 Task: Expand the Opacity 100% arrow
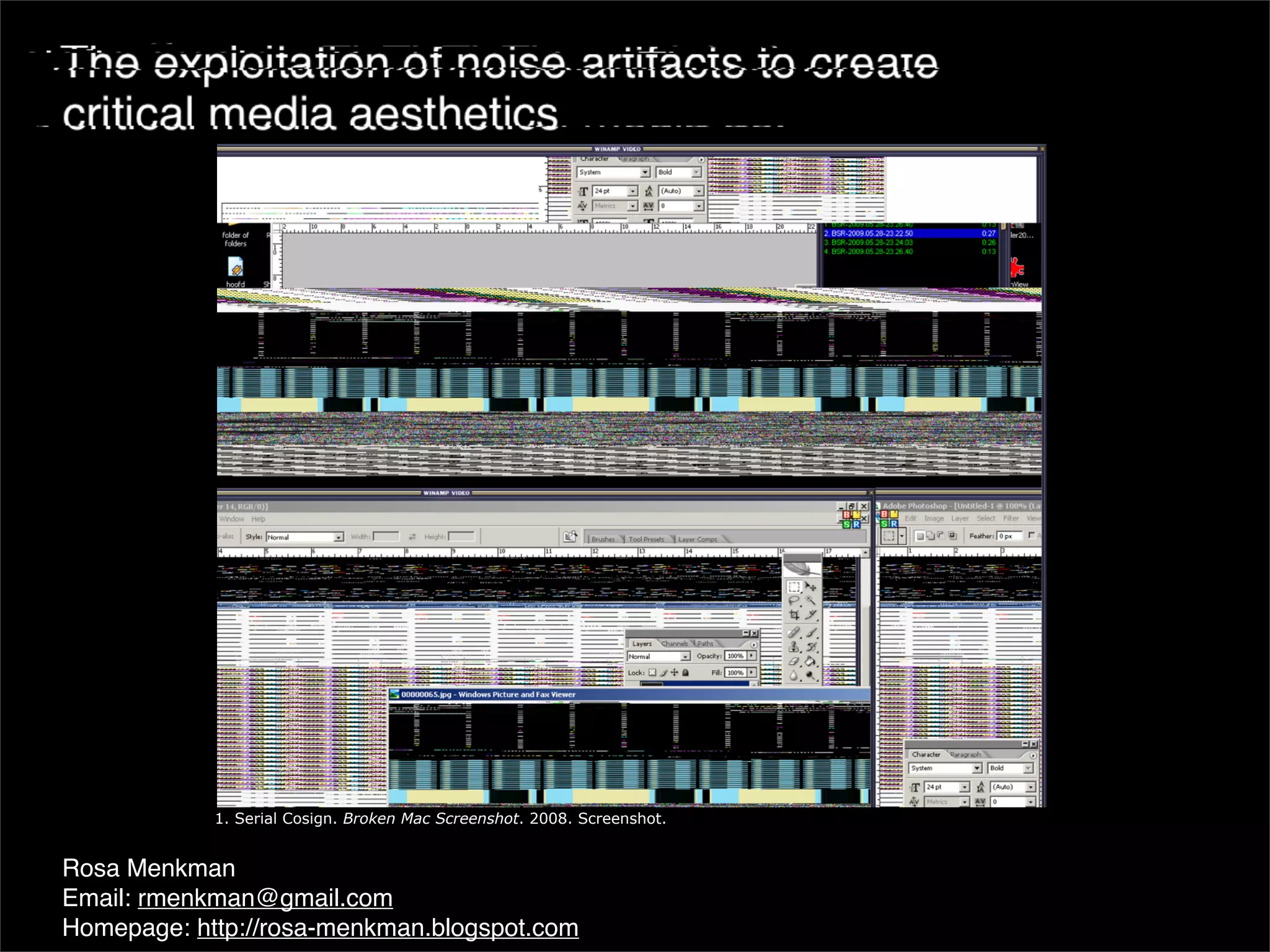[x=752, y=656]
